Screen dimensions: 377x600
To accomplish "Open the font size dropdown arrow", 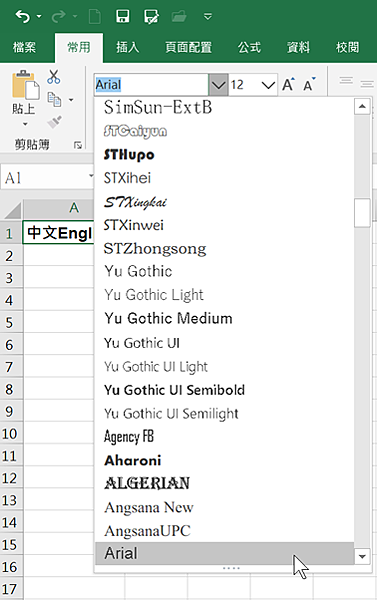I will click(268, 85).
